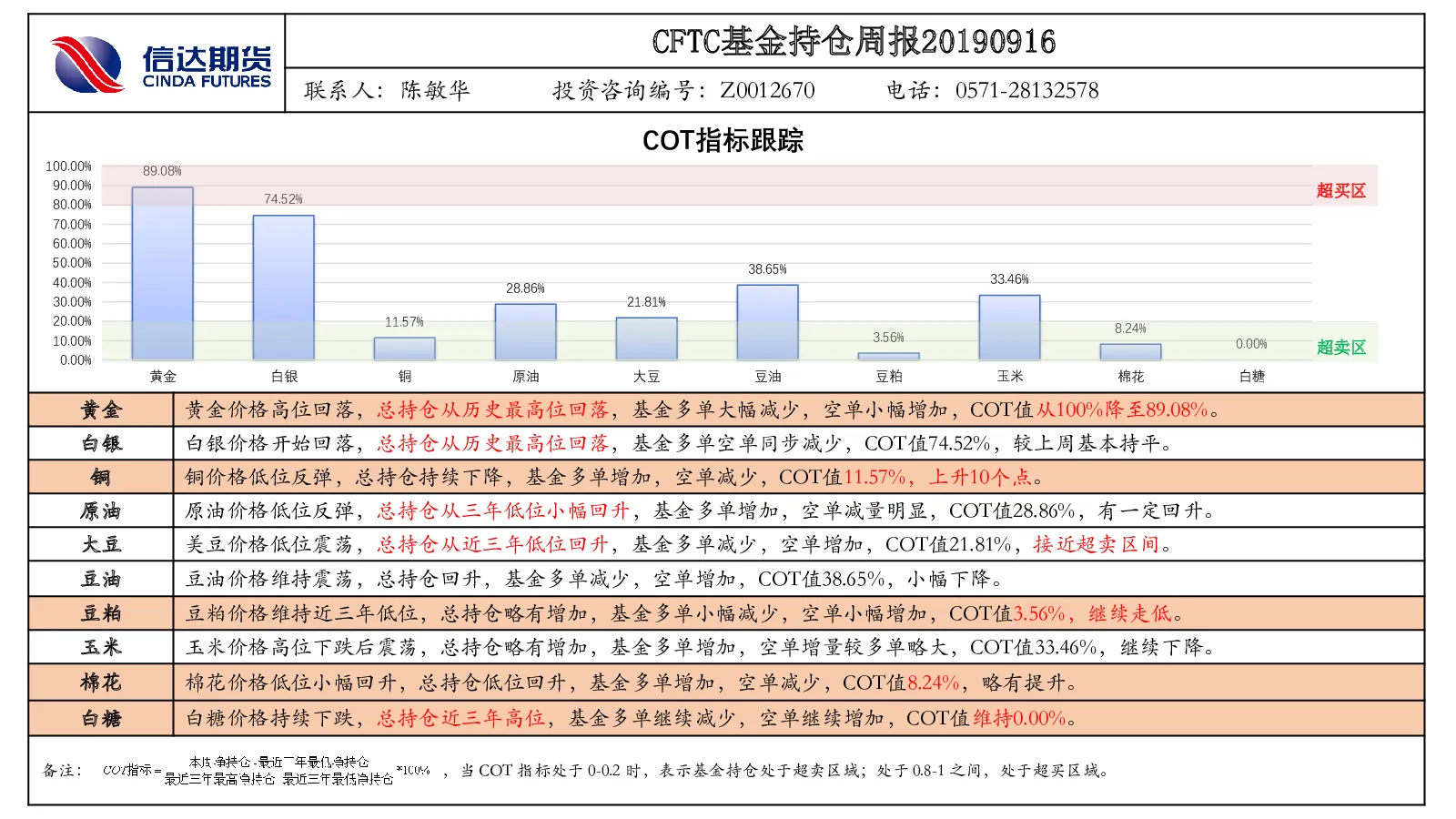Click chart title COT指标跟踪
The width and height of the screenshot is (1456, 819).
click(723, 140)
